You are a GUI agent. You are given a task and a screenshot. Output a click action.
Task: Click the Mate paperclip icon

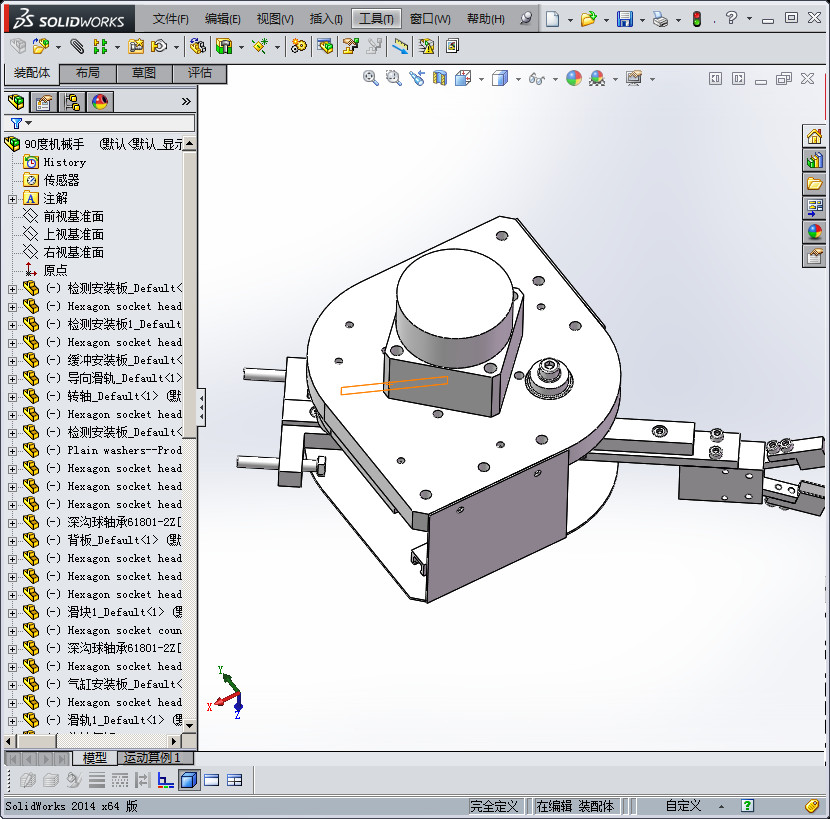click(77, 47)
